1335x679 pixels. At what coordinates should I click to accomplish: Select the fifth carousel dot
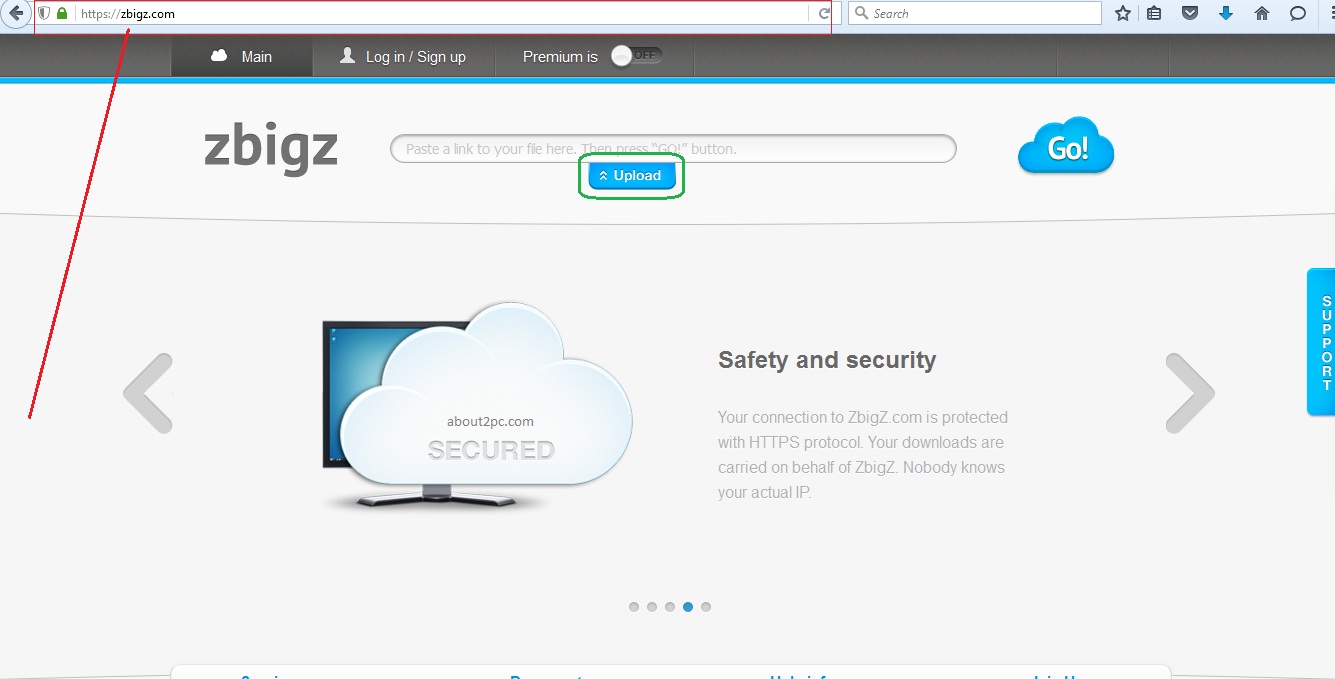706,607
